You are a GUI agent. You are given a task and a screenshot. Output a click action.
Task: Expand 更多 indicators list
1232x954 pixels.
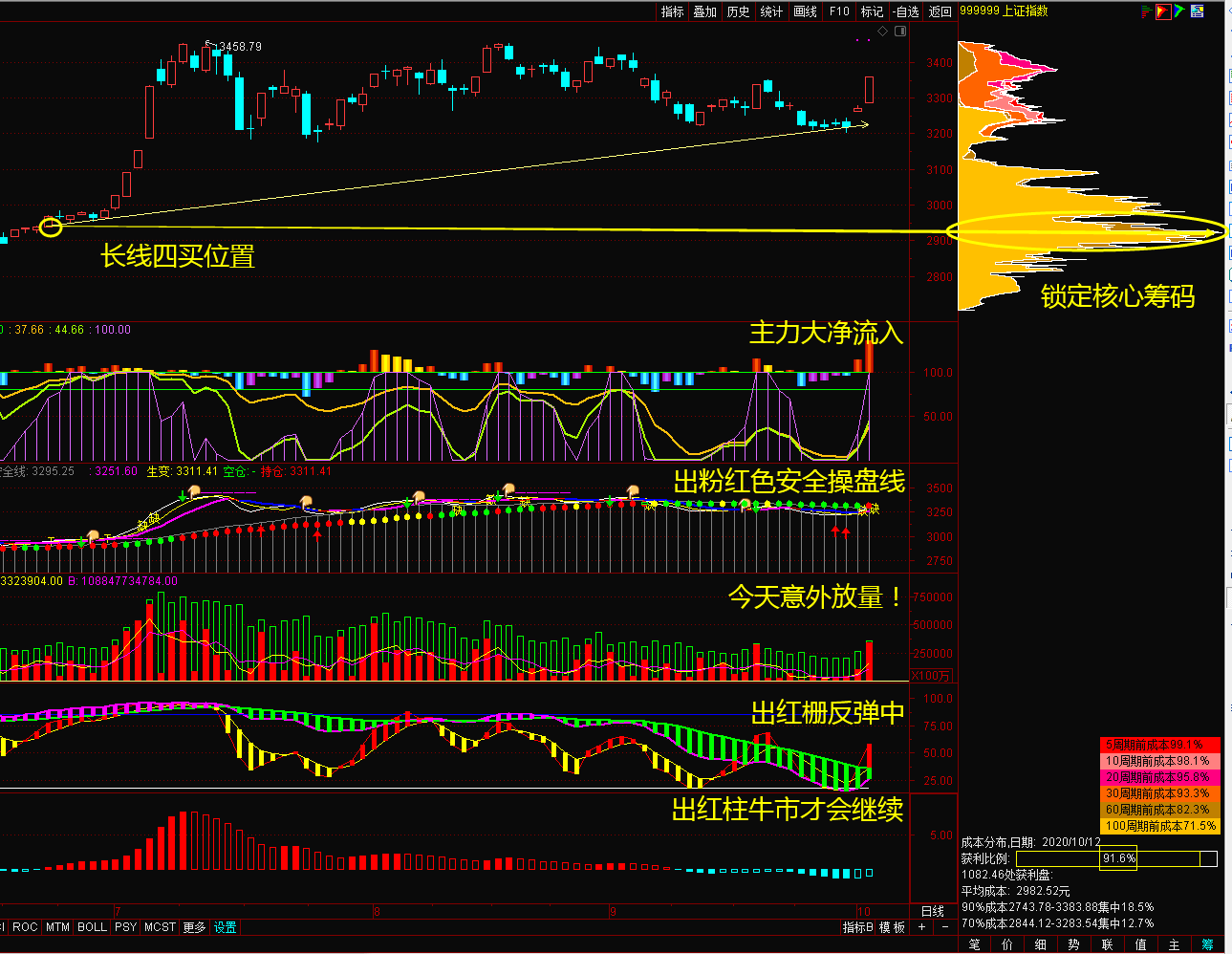[194, 927]
